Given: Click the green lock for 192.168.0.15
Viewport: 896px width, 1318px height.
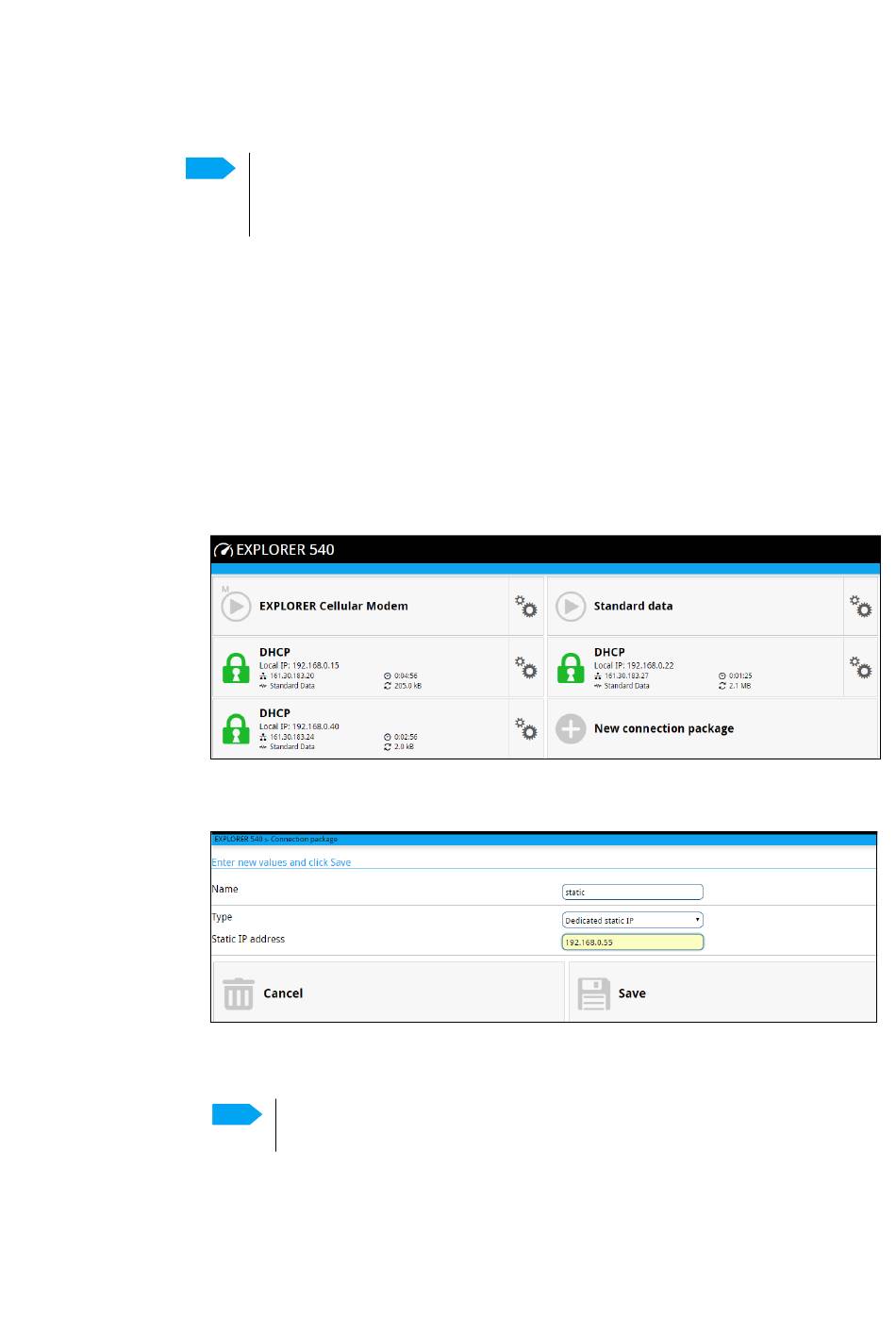Looking at the screenshot, I should tap(236, 668).
